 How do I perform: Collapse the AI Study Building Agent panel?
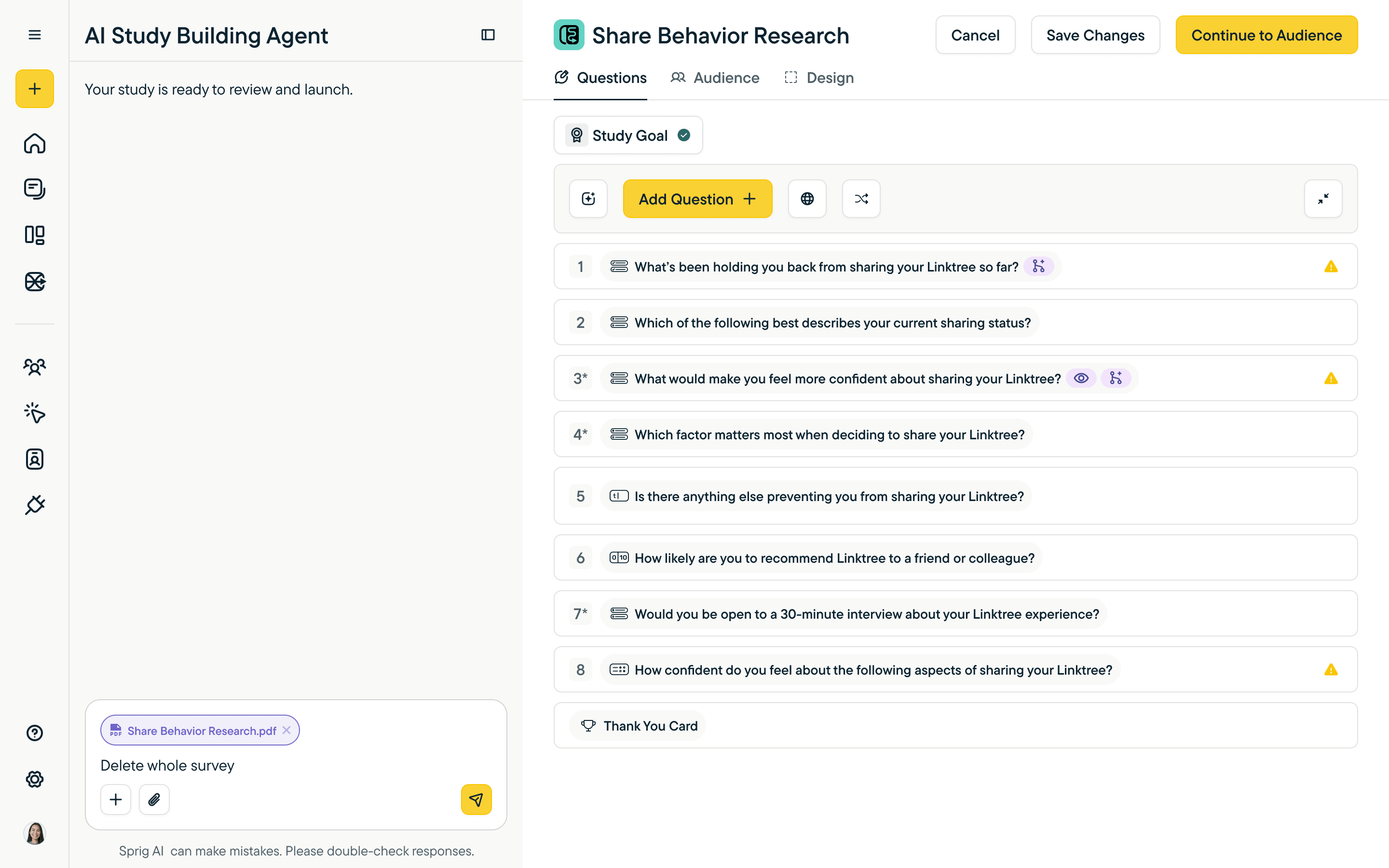click(488, 35)
